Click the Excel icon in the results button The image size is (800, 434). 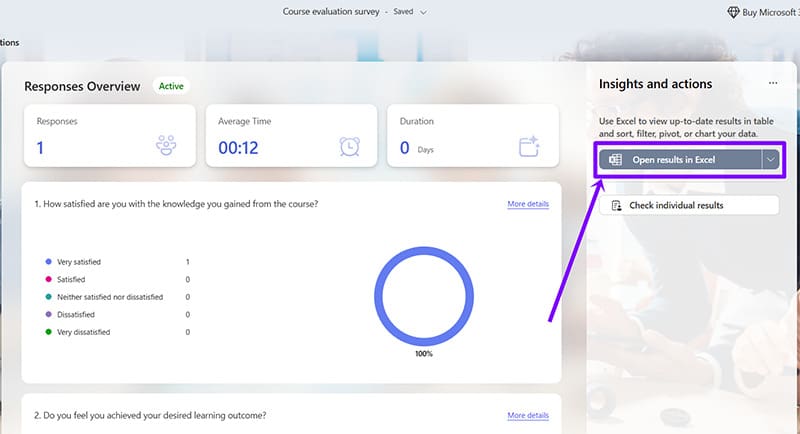617,160
